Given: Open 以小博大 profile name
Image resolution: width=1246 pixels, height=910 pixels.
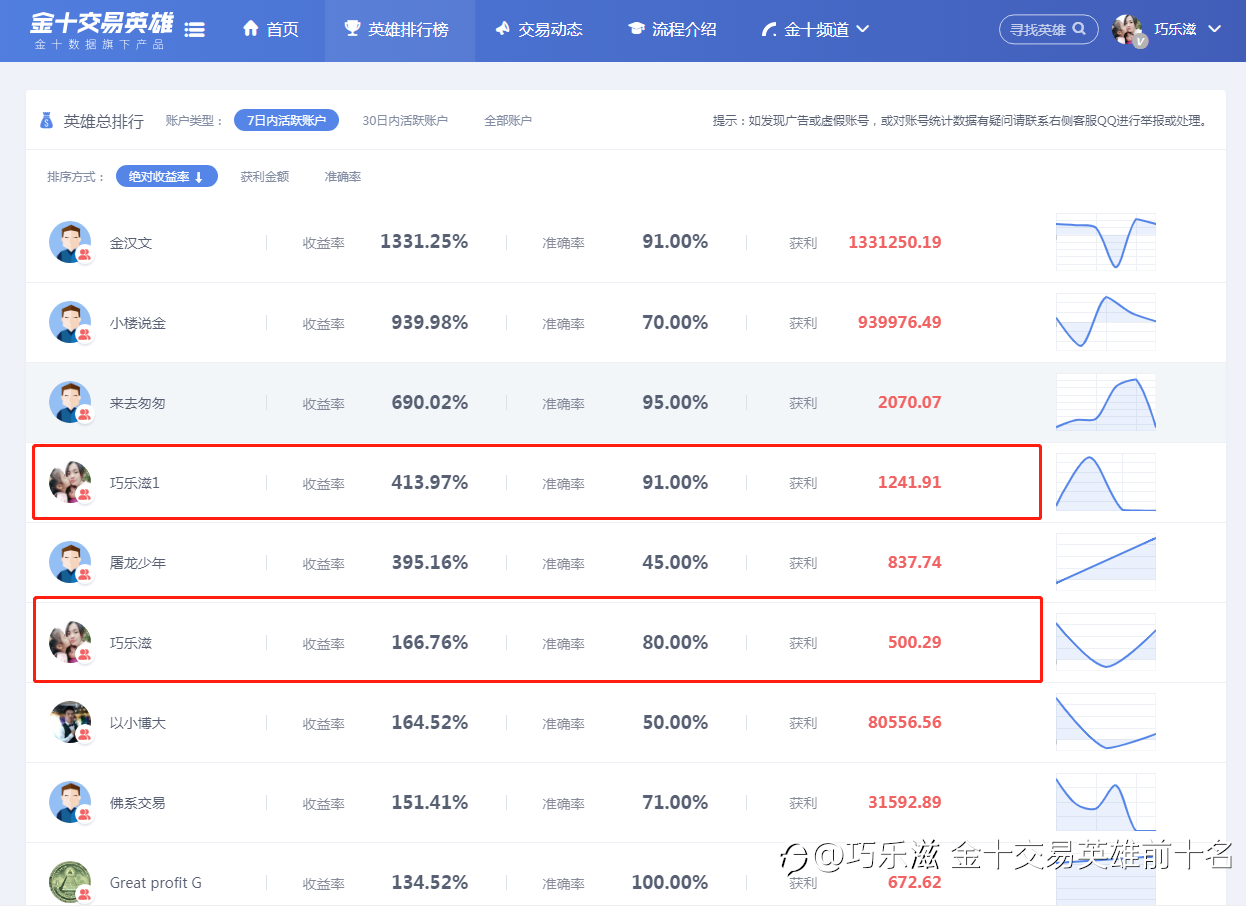Looking at the screenshot, I should [x=138, y=723].
